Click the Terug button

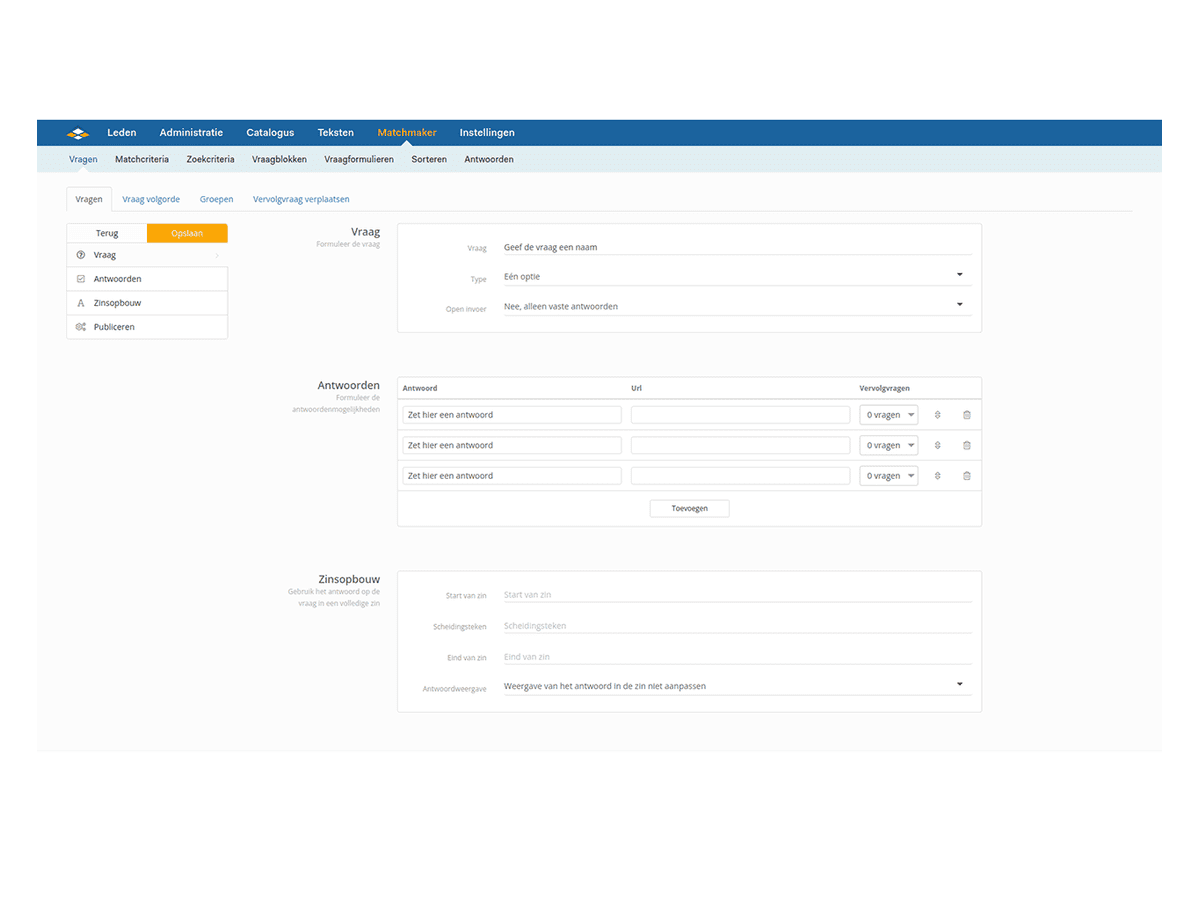coord(107,233)
